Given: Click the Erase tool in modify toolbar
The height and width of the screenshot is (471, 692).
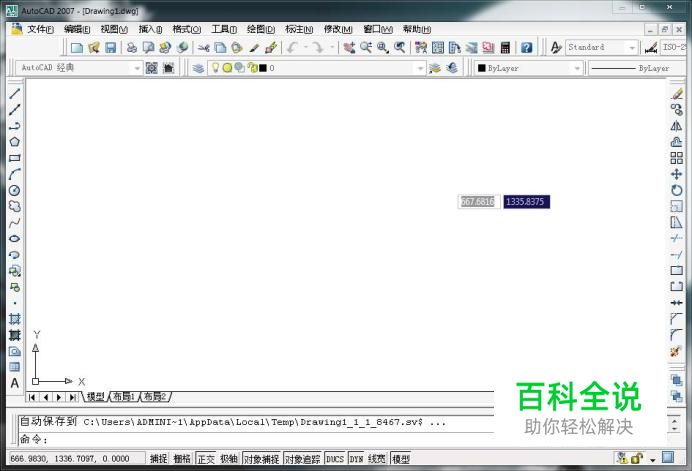Looking at the screenshot, I should [677, 94].
